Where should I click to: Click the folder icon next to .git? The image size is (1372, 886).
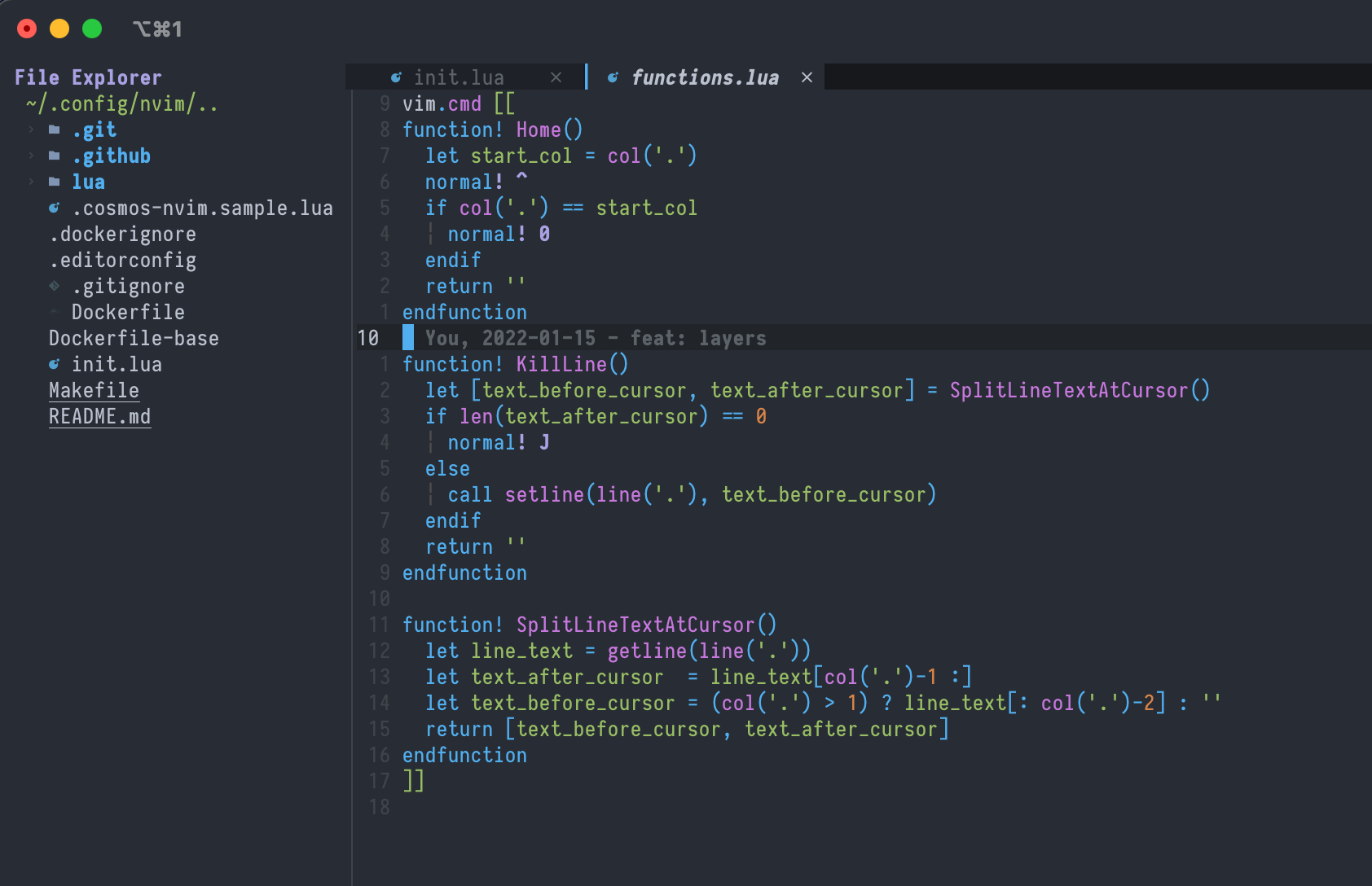53,129
